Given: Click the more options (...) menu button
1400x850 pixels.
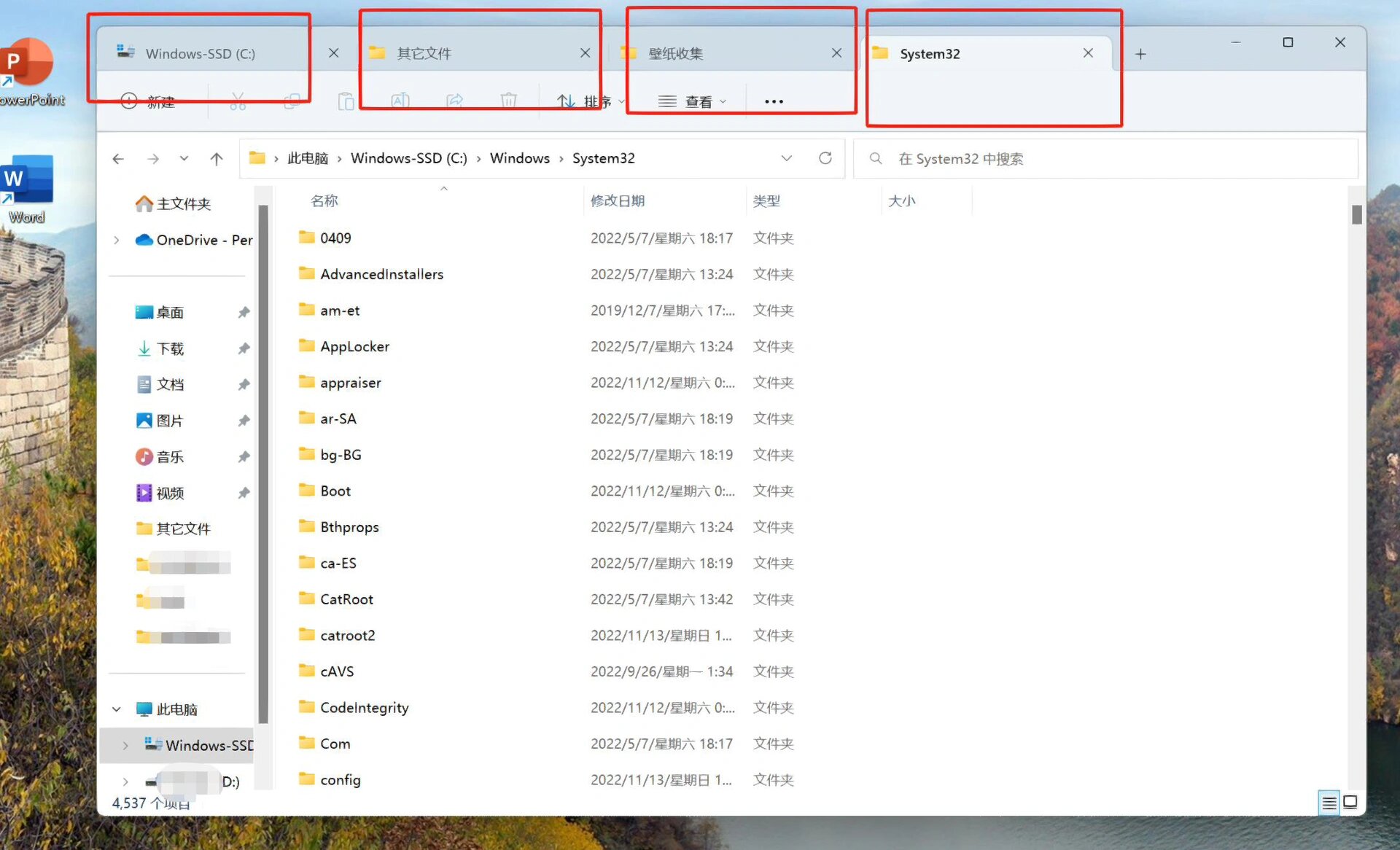Looking at the screenshot, I should (774, 101).
